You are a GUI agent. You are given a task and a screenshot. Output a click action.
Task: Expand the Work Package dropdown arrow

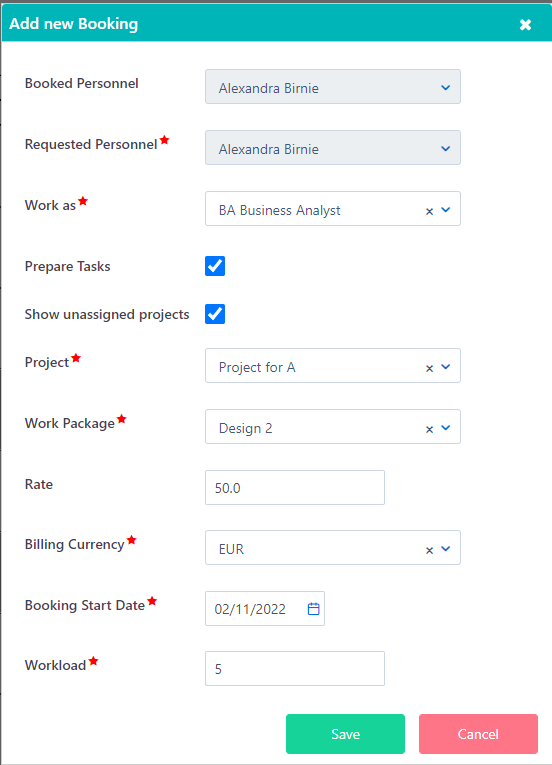(x=446, y=428)
